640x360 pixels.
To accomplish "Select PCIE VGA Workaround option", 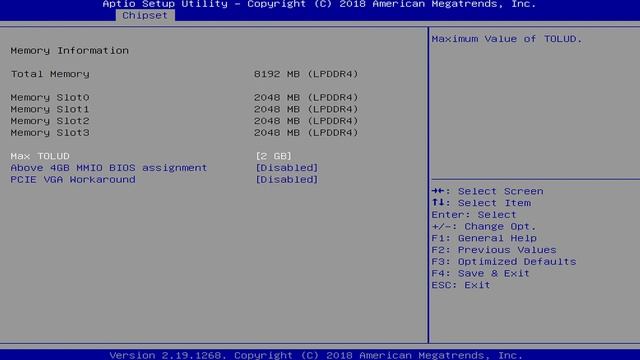I will click(x=73, y=180).
